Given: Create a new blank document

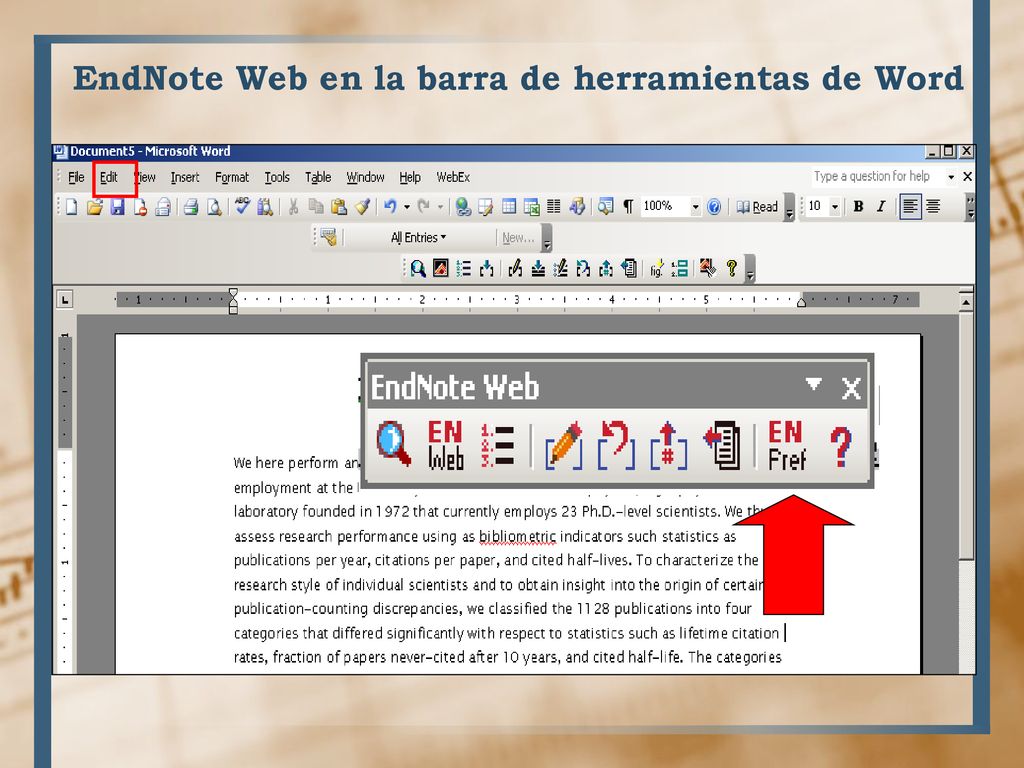Looking at the screenshot, I should pyautogui.click(x=72, y=207).
